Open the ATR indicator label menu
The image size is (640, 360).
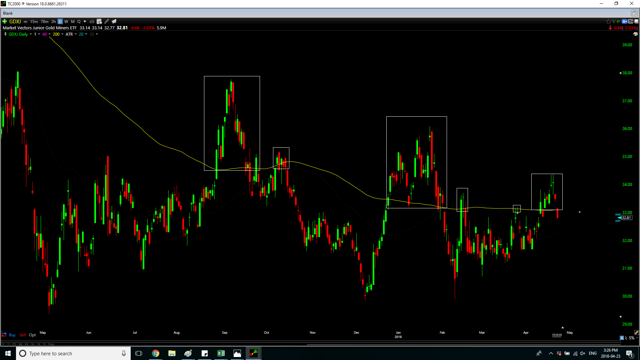coord(69,34)
